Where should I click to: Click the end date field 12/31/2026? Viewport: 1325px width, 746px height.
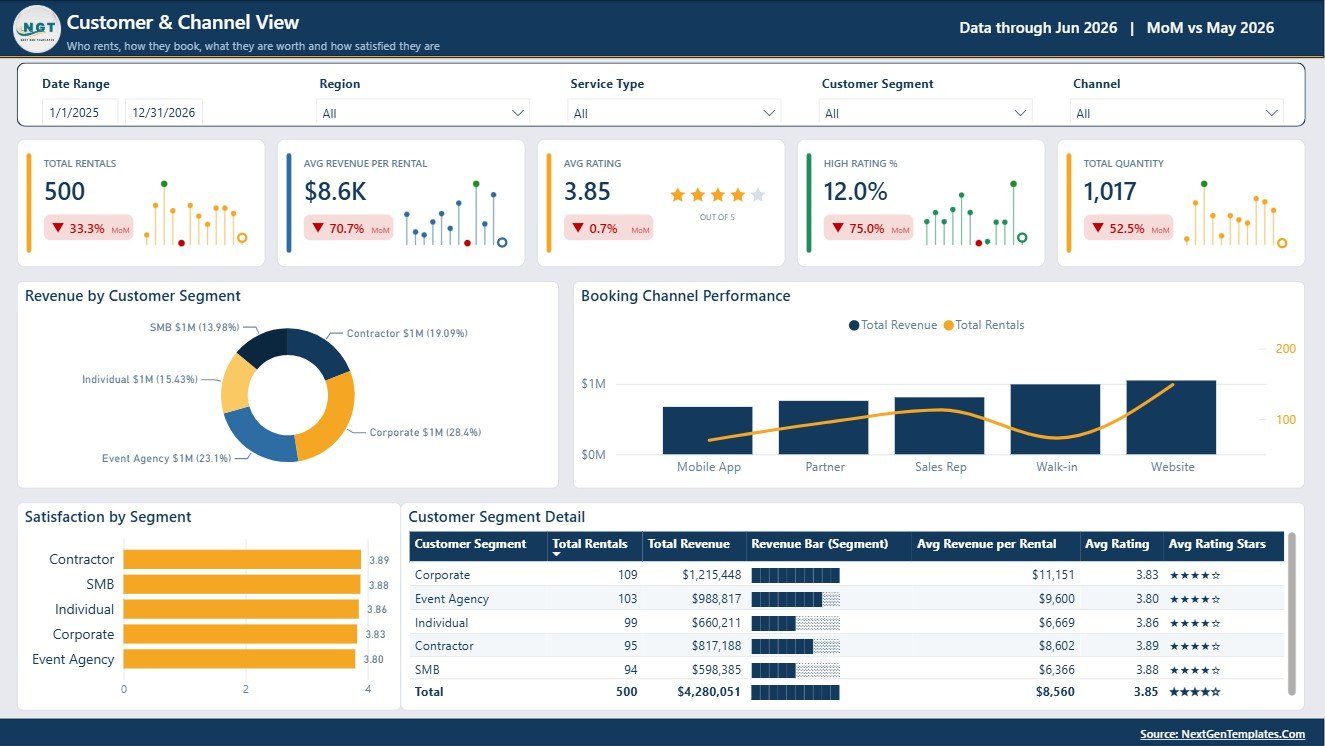pos(164,113)
